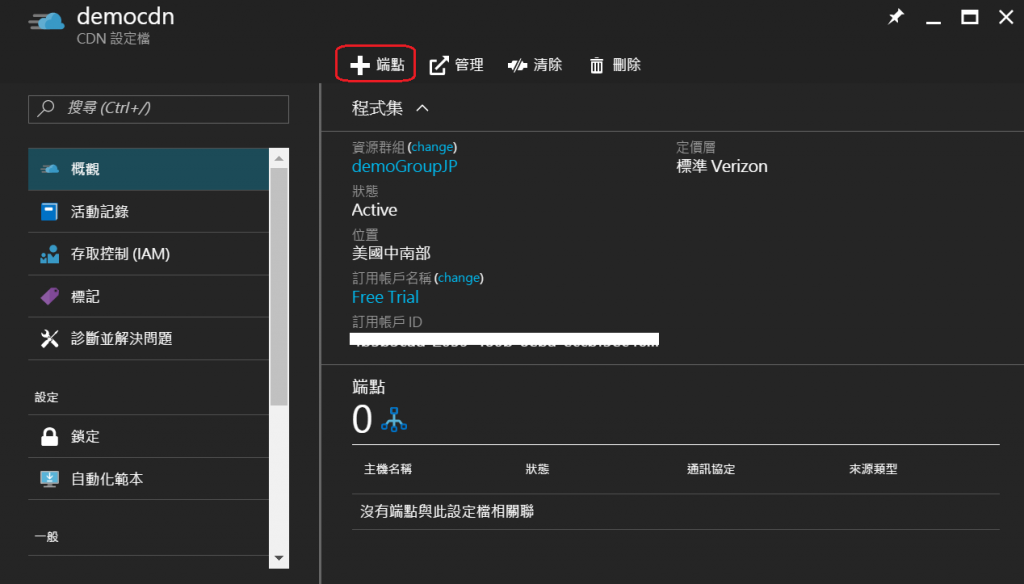
Task: Click change link next to 資源群組
Action: tap(432, 147)
